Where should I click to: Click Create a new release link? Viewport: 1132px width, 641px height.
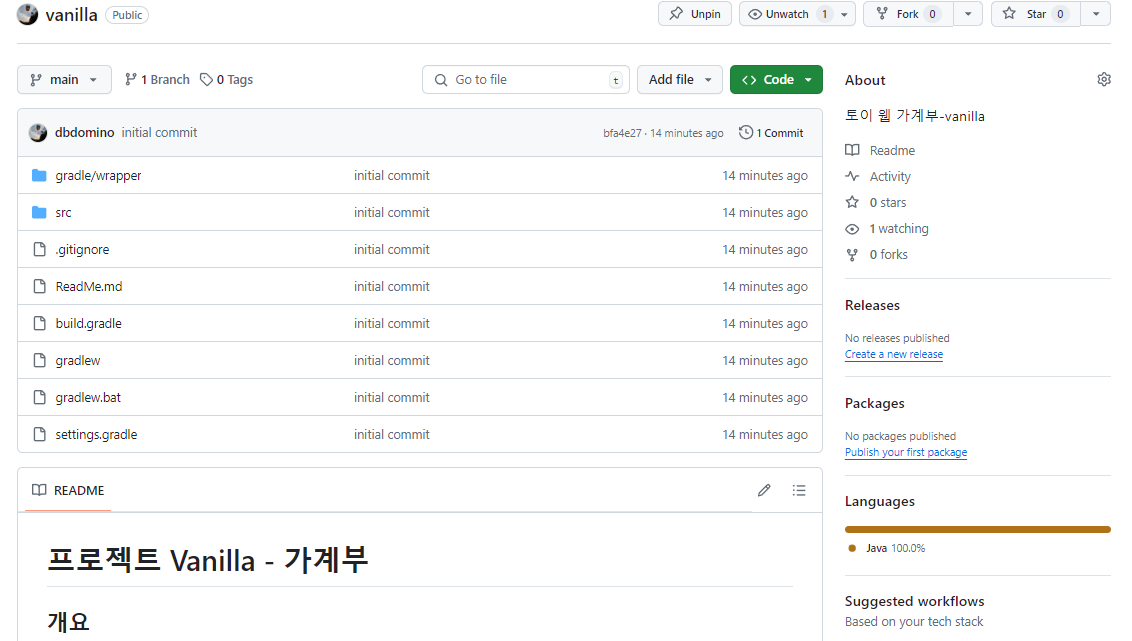894,354
